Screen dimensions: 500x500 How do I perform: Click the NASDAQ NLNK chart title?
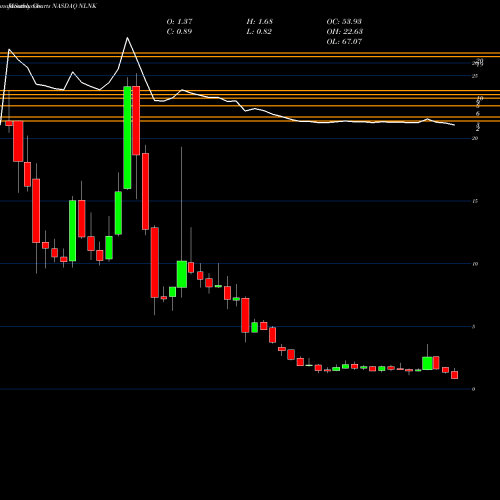(x=74, y=6)
